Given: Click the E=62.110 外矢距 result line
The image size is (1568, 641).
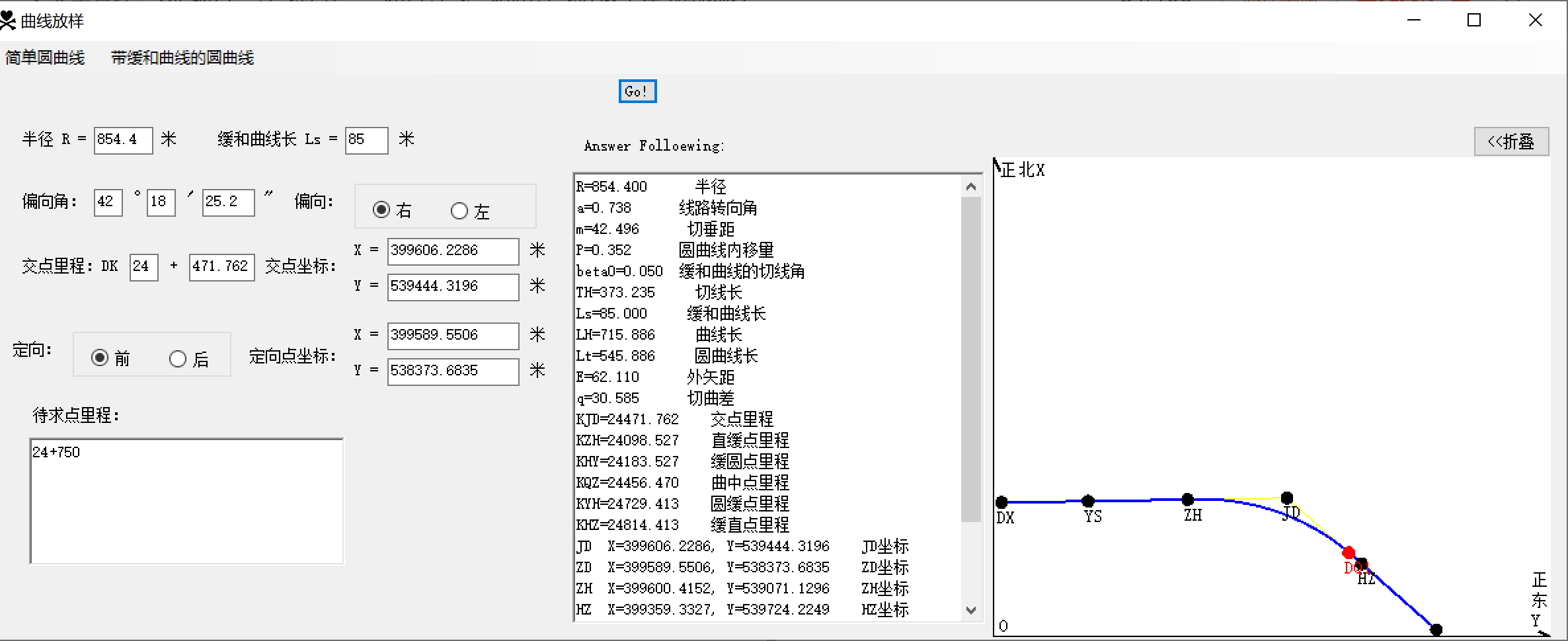Looking at the screenshot, I should coord(655,377).
